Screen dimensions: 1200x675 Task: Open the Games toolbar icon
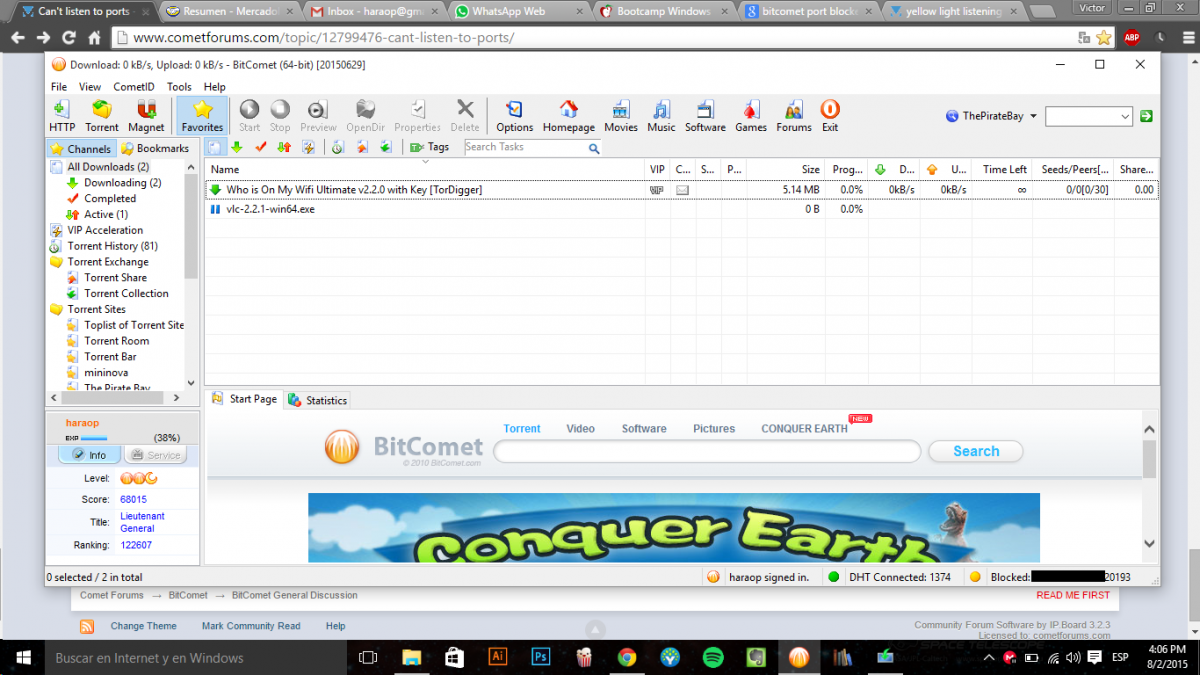pos(751,115)
